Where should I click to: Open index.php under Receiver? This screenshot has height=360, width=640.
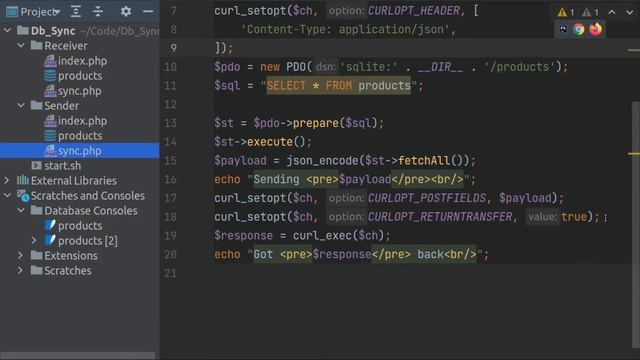(82, 61)
